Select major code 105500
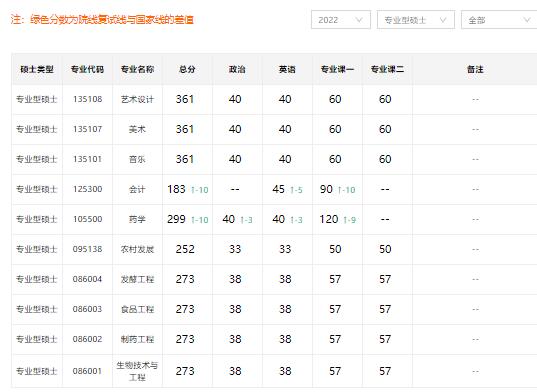The width and height of the screenshot is (537, 392). point(87,219)
